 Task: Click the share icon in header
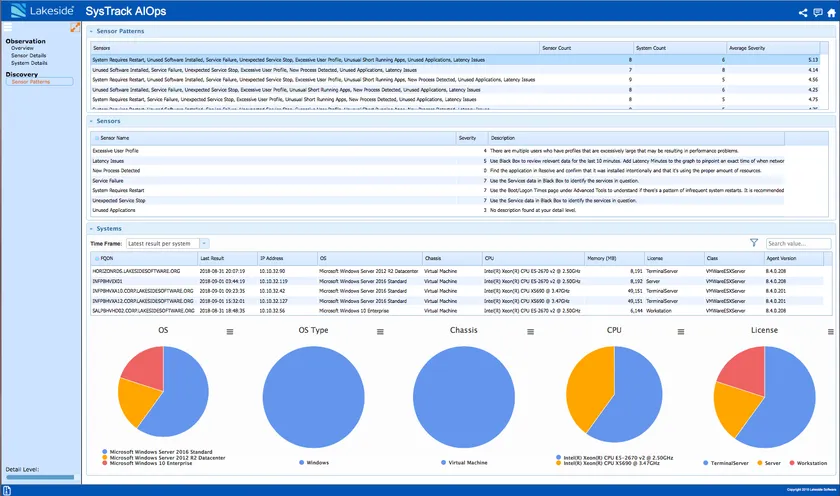(803, 12)
